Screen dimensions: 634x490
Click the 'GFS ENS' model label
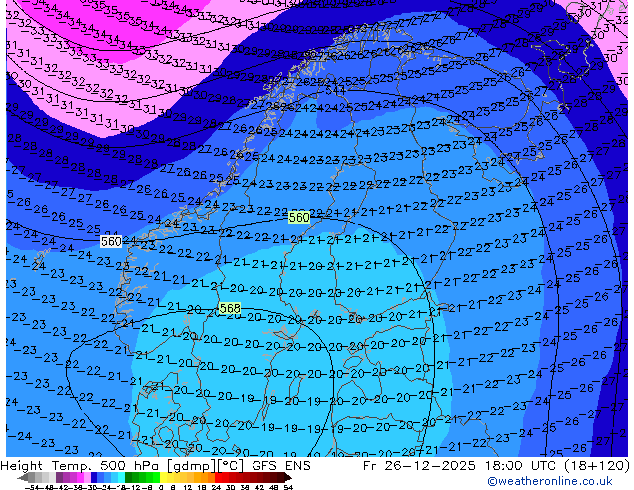[281, 466]
